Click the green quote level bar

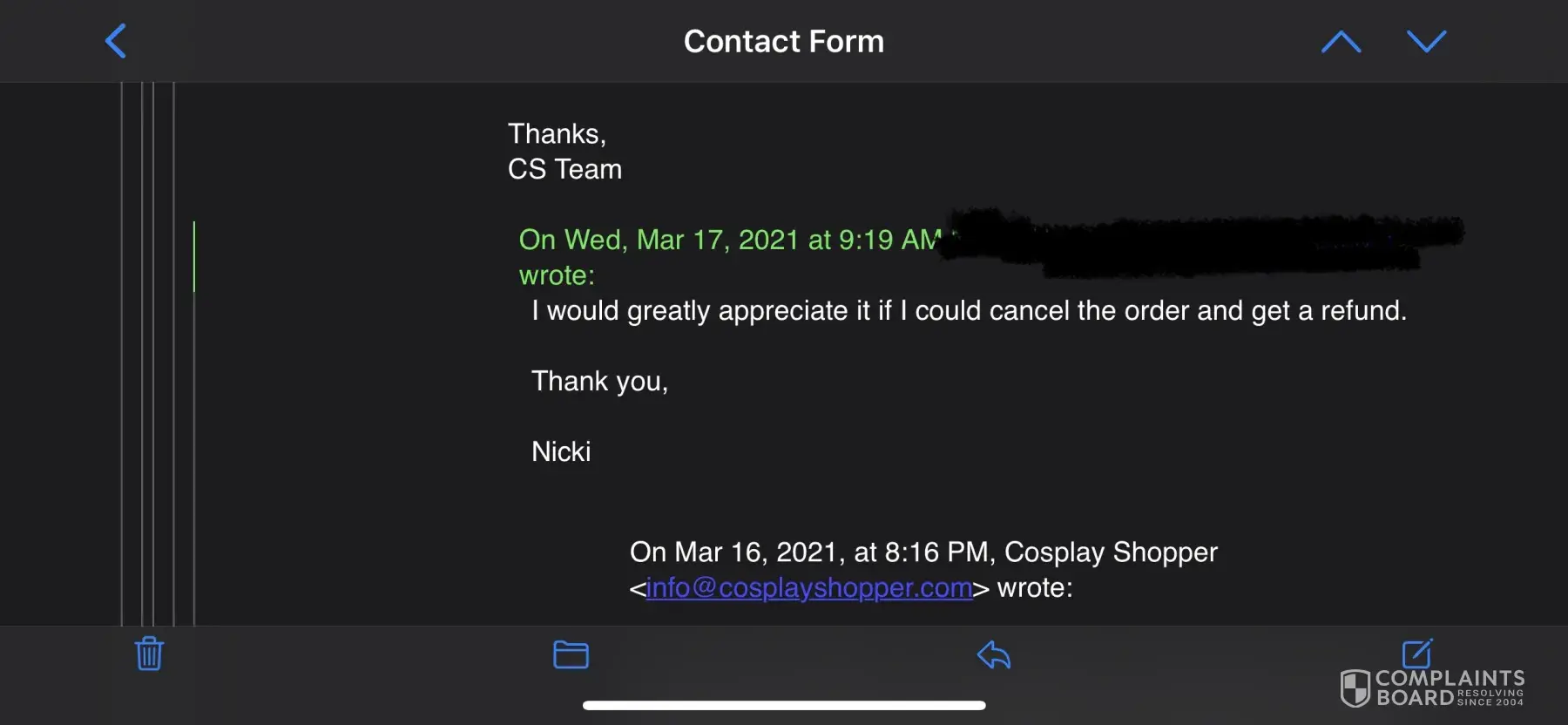(x=194, y=256)
